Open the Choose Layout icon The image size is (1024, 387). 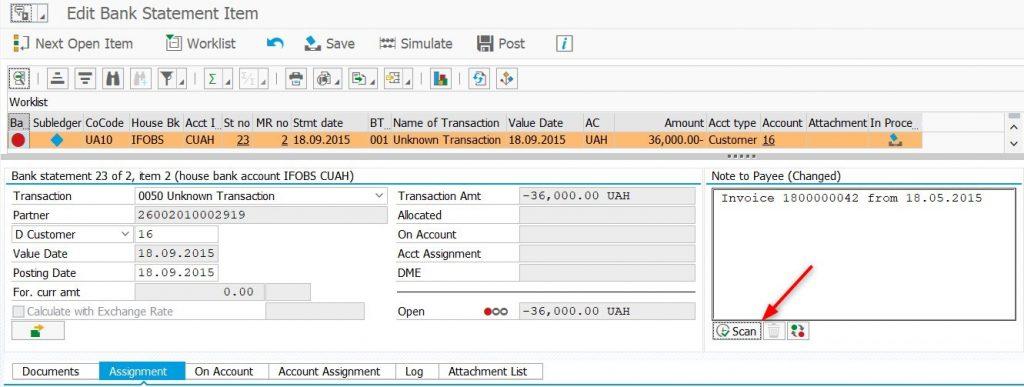point(393,79)
